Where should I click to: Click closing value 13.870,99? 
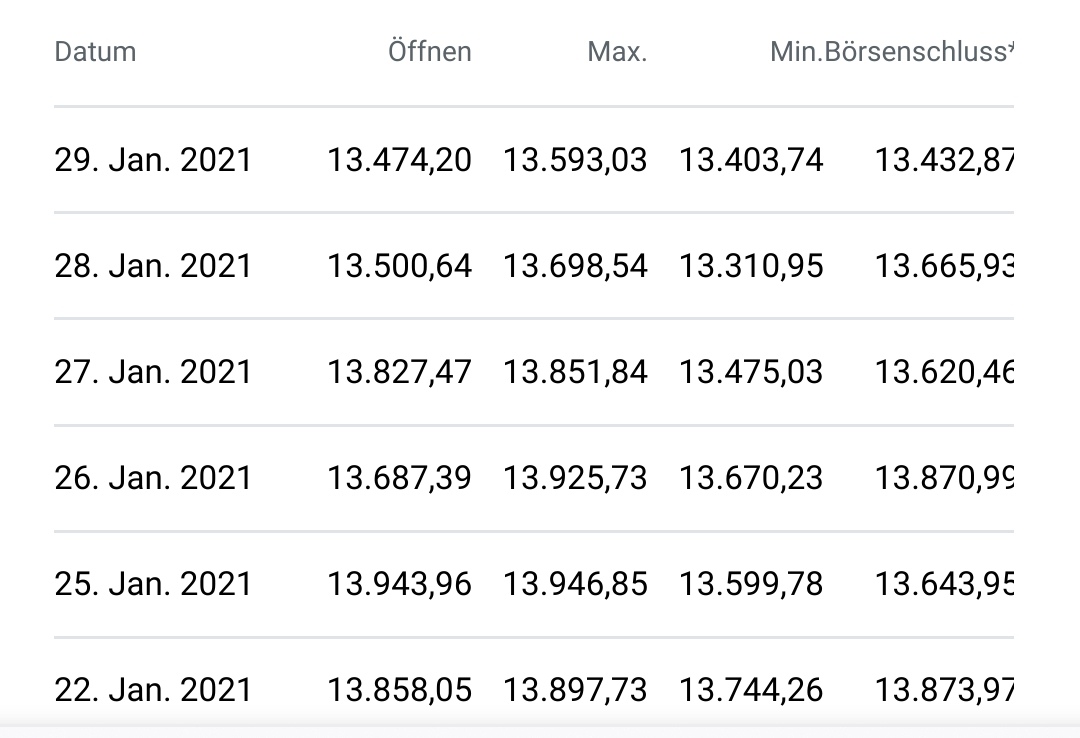click(x=944, y=478)
